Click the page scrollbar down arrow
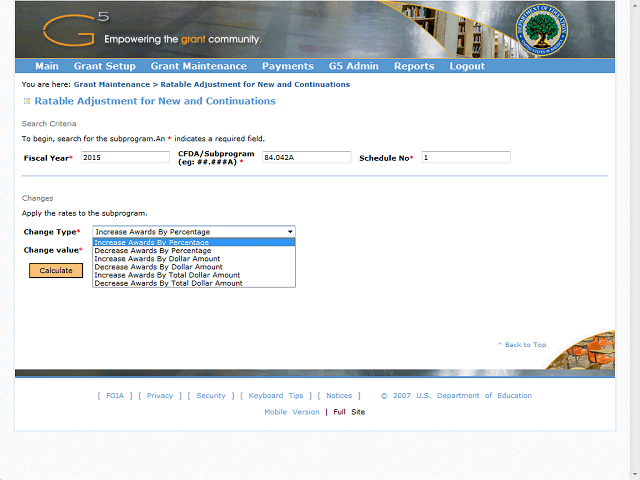This screenshot has height=480, width=640. (635, 476)
